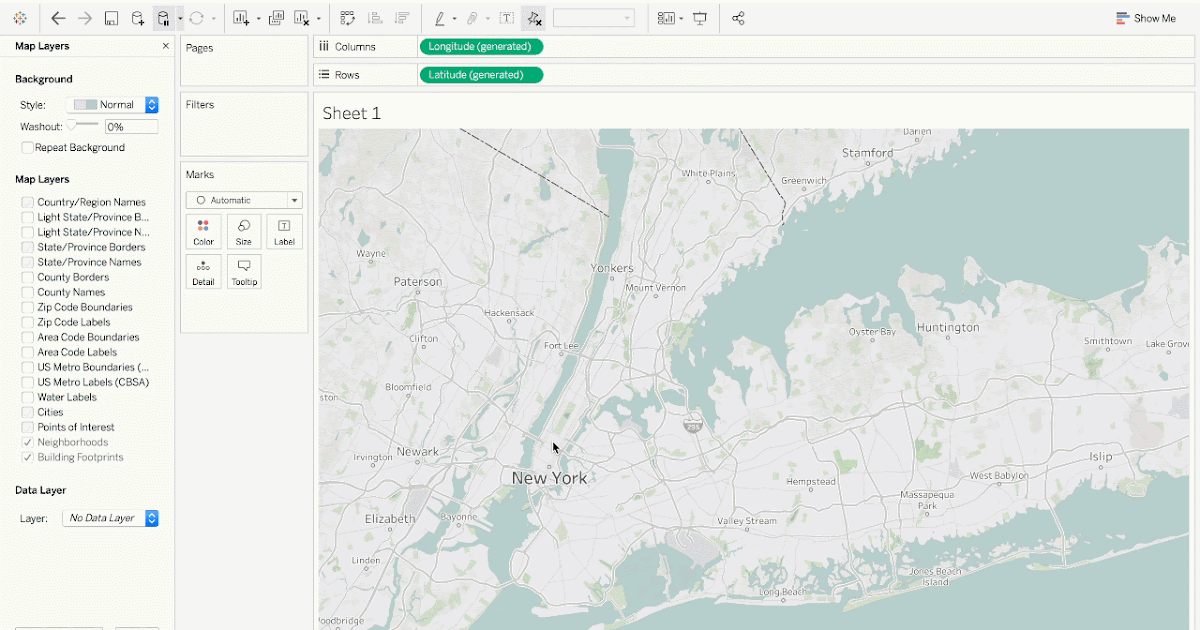
Task: Enable Repeat Background checkbox
Action: pos(27,147)
